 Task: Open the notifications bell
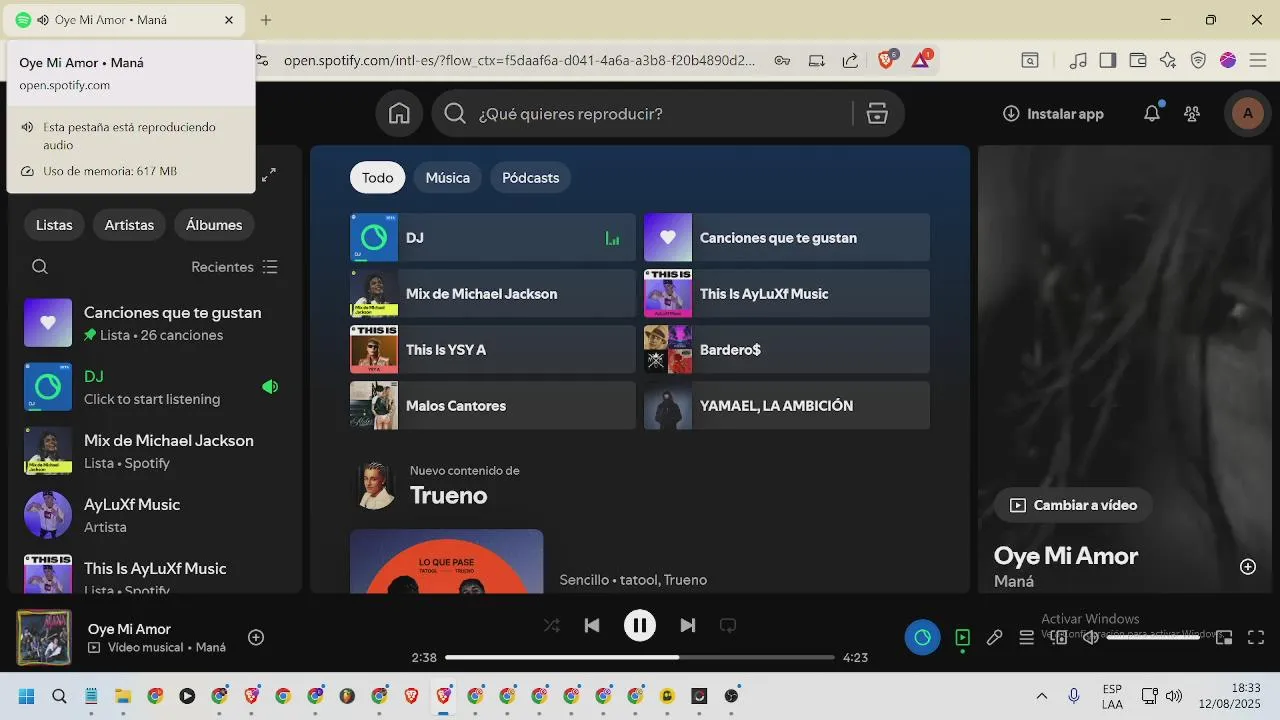point(1152,114)
